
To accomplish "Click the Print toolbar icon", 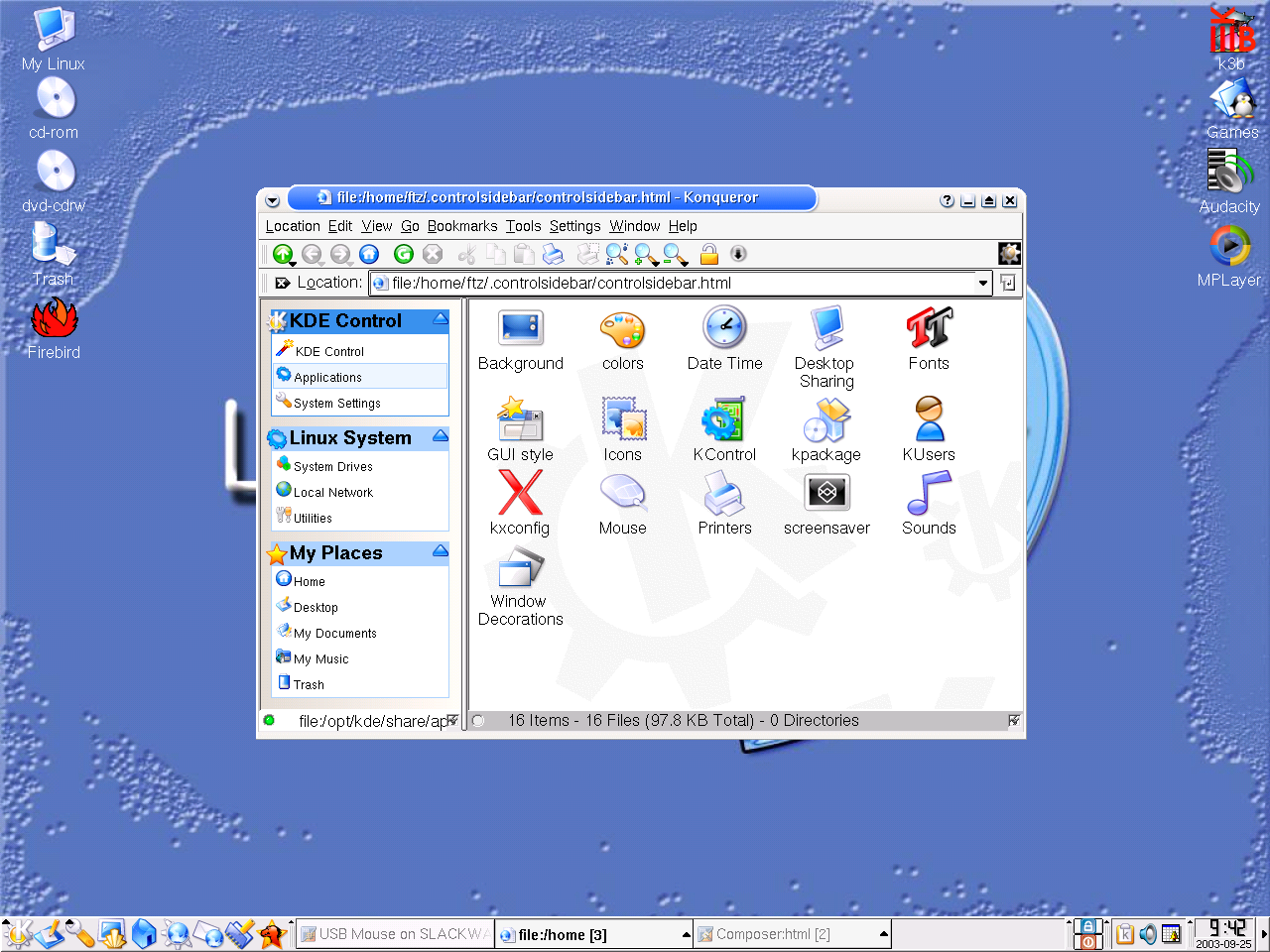I will 554,254.
